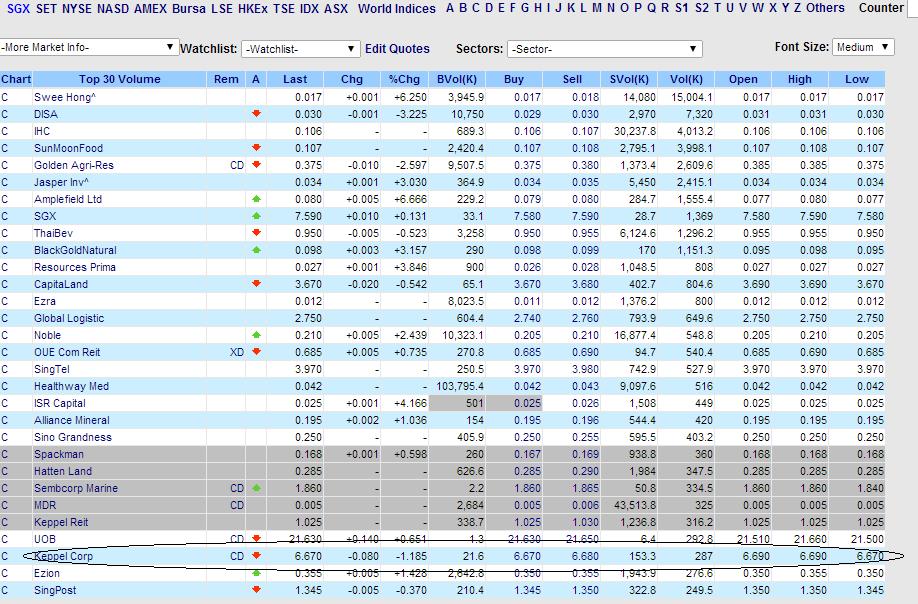The height and width of the screenshot is (604, 918).
Task: Open the AMEX market tab
Action: coord(150,9)
